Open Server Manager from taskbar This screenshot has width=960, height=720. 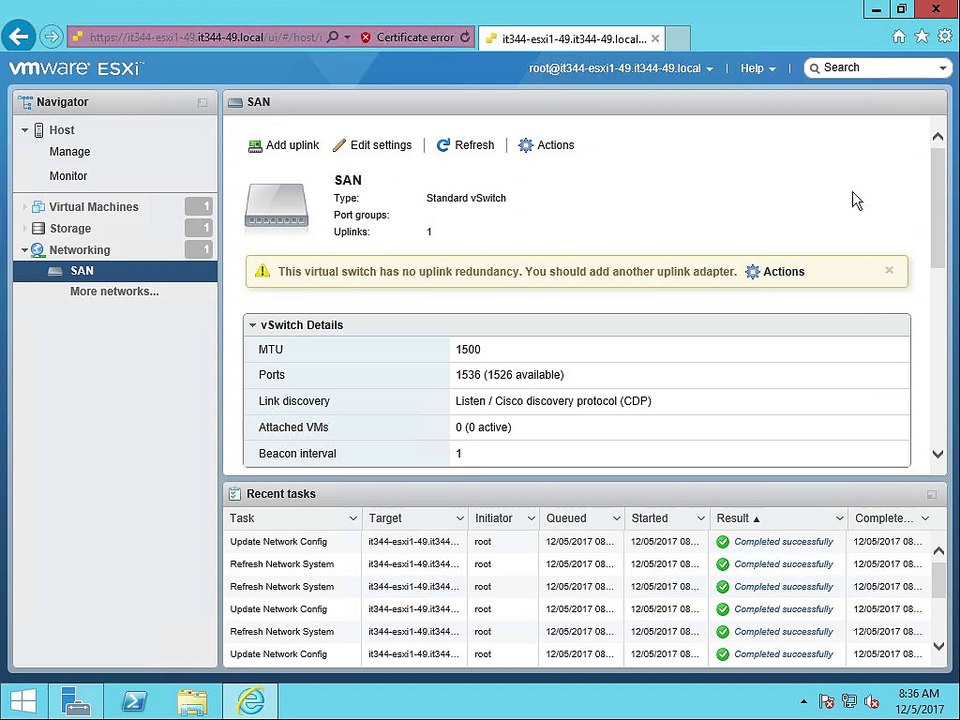(x=76, y=702)
